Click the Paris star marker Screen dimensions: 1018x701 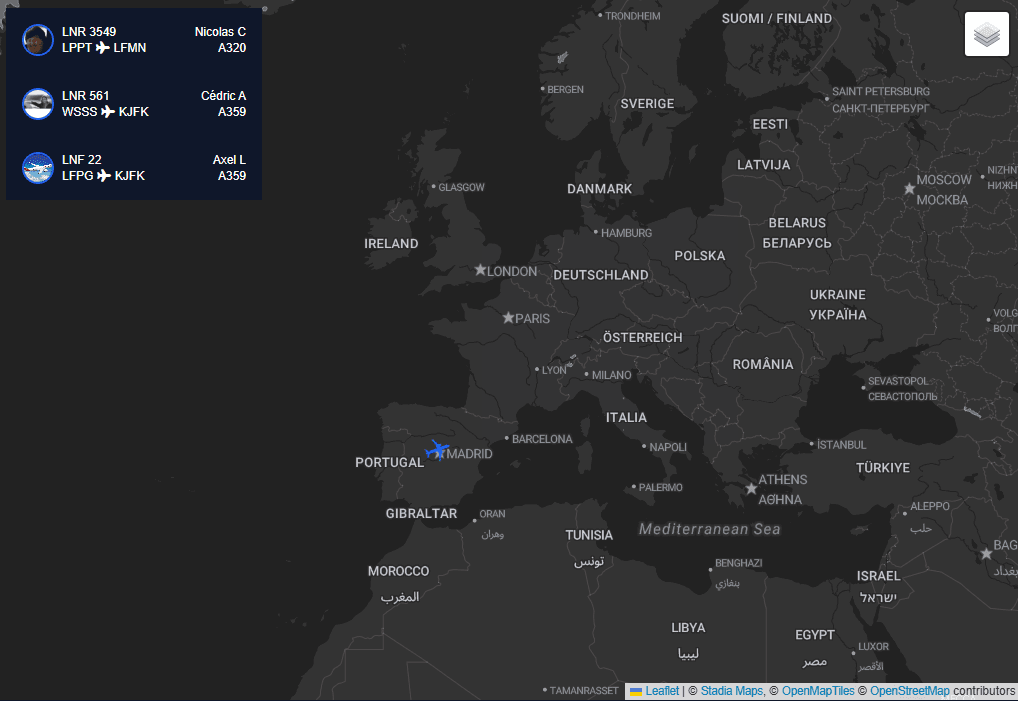(508, 318)
